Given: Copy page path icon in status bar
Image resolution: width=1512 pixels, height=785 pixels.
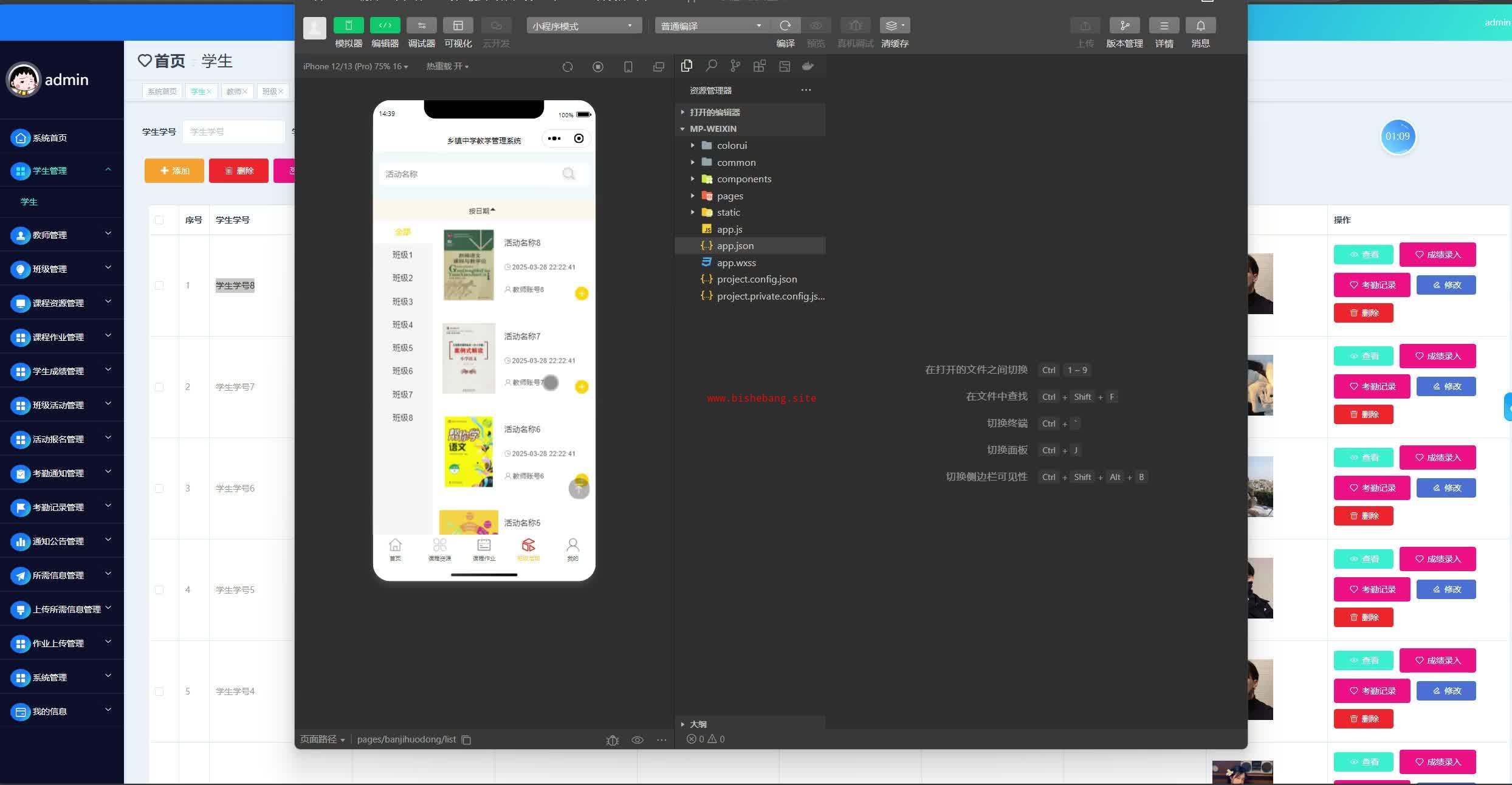Looking at the screenshot, I should coord(466,739).
